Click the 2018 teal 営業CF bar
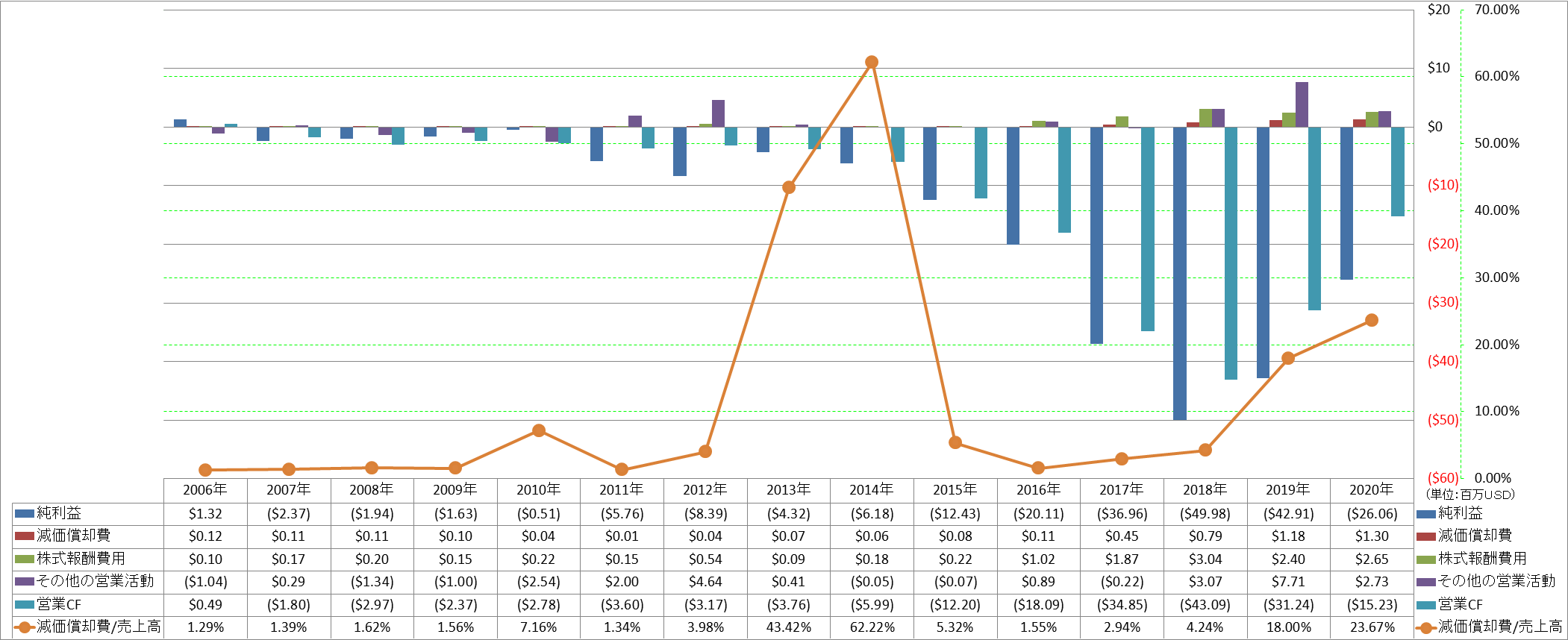Image resolution: width=1568 pixels, height=640 pixels. pos(1231,253)
